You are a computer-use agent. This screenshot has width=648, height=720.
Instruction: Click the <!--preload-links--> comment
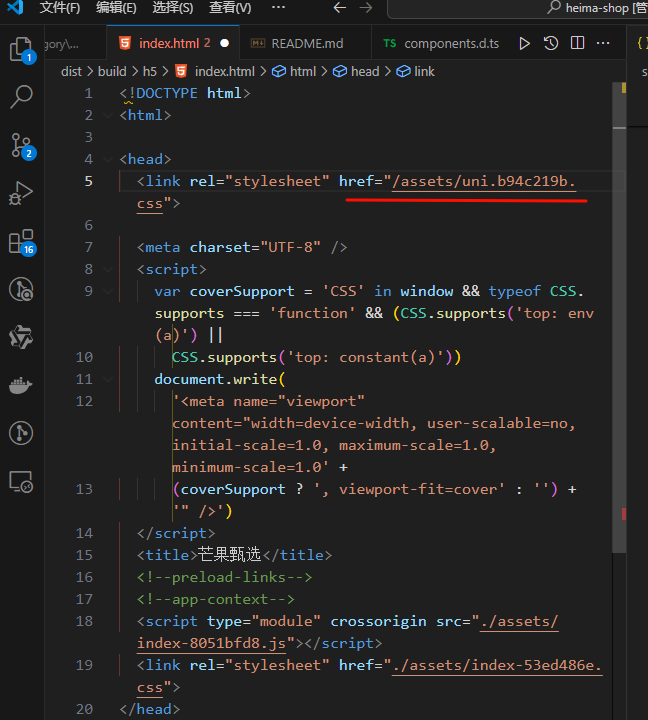225,578
